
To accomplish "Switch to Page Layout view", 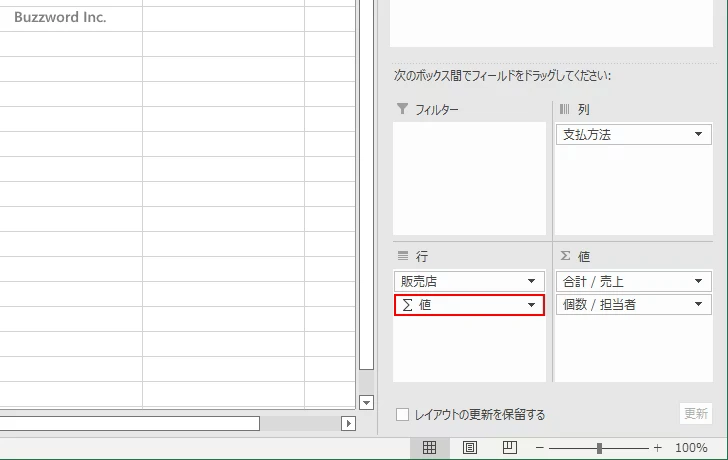I will (469, 448).
